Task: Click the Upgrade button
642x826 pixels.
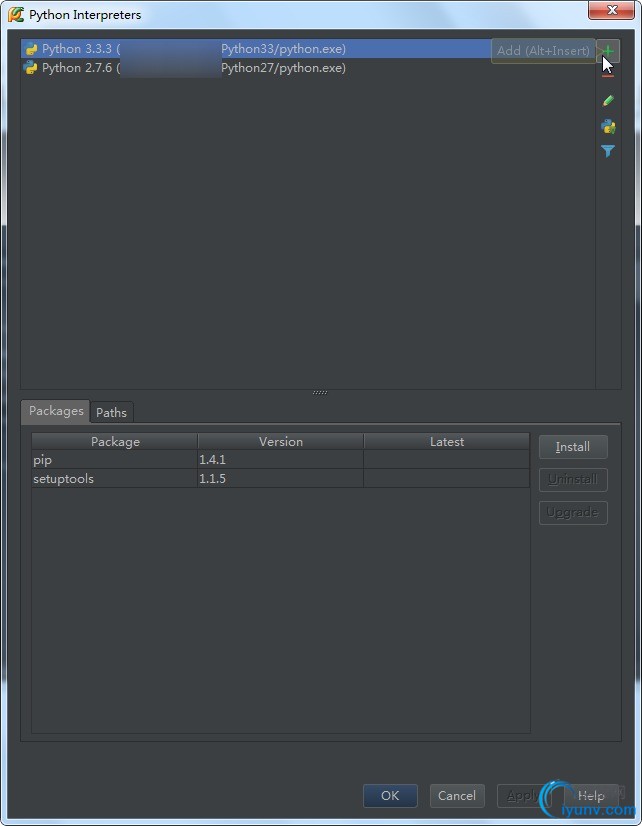Action: coord(573,513)
